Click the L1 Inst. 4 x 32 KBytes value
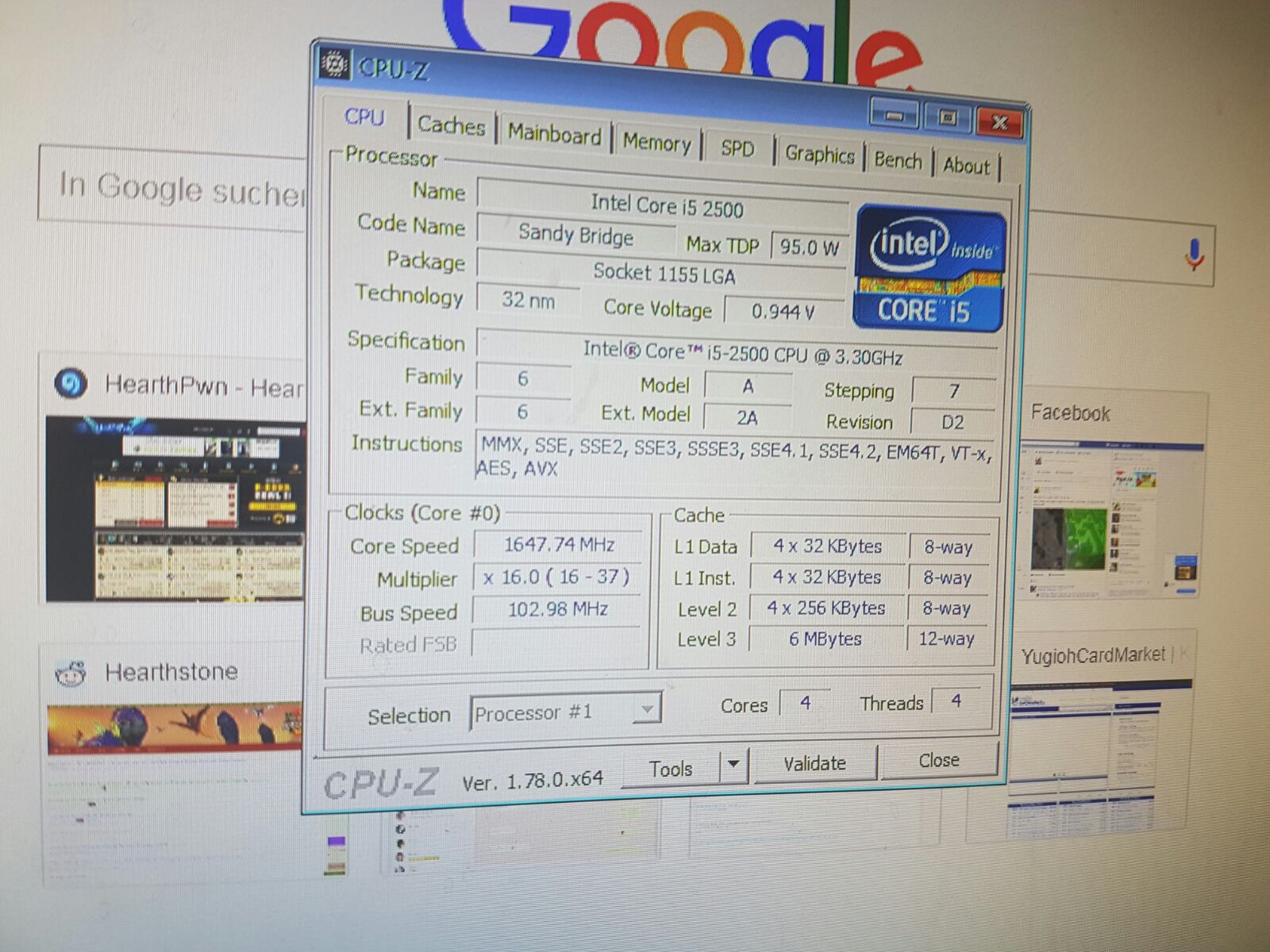Viewport: 1270px width, 952px height. click(x=826, y=577)
